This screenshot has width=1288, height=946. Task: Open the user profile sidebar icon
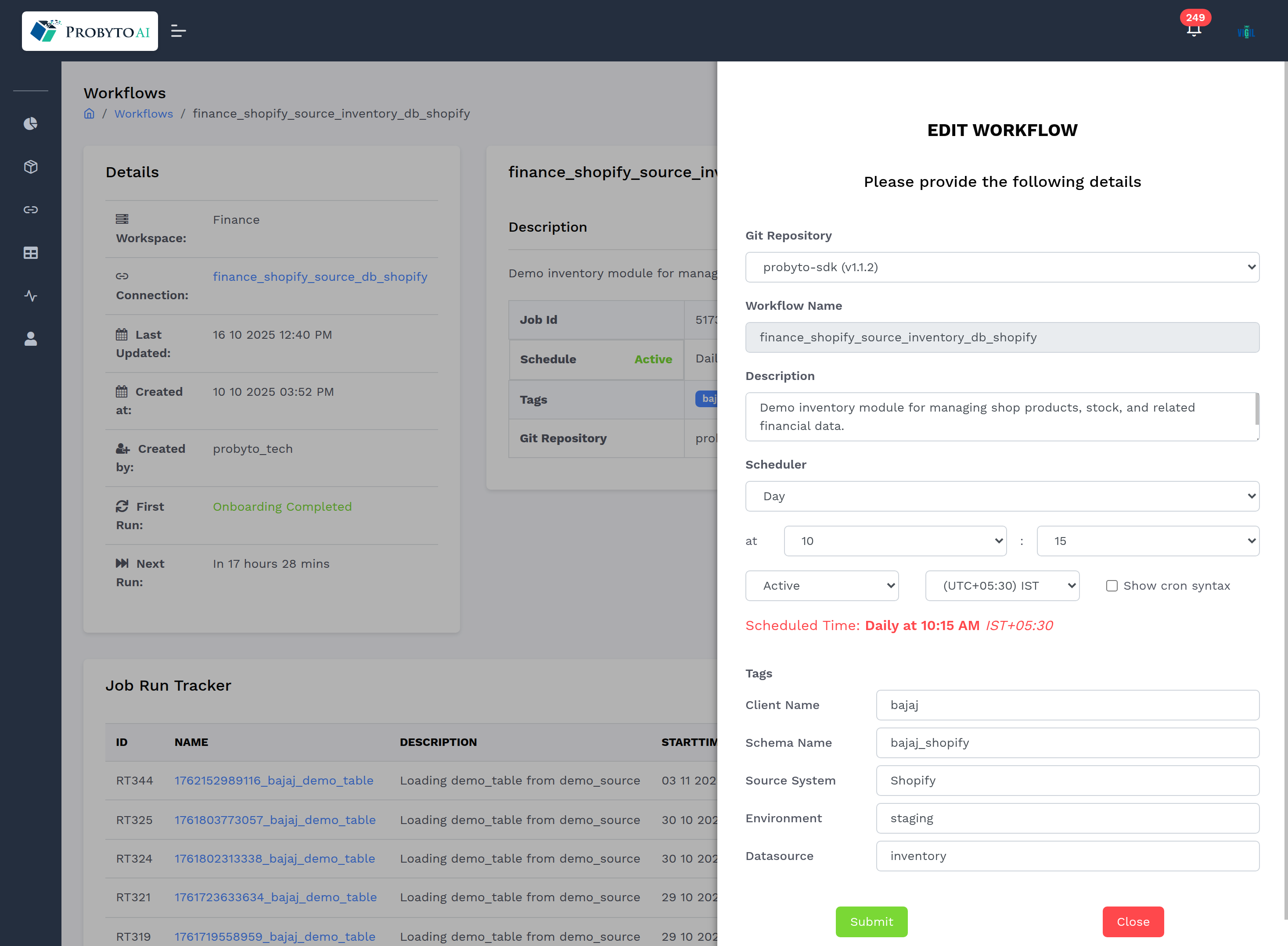click(x=30, y=339)
